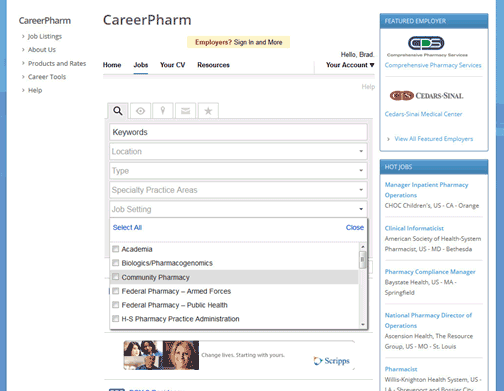Expand Job Listings in sidebar

pos(45,36)
